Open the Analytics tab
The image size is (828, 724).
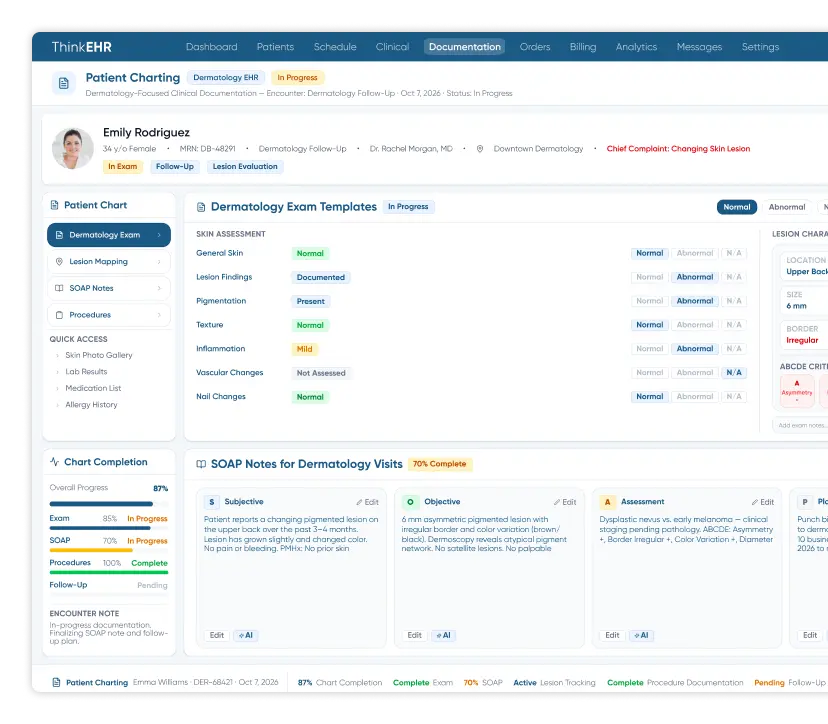click(636, 47)
